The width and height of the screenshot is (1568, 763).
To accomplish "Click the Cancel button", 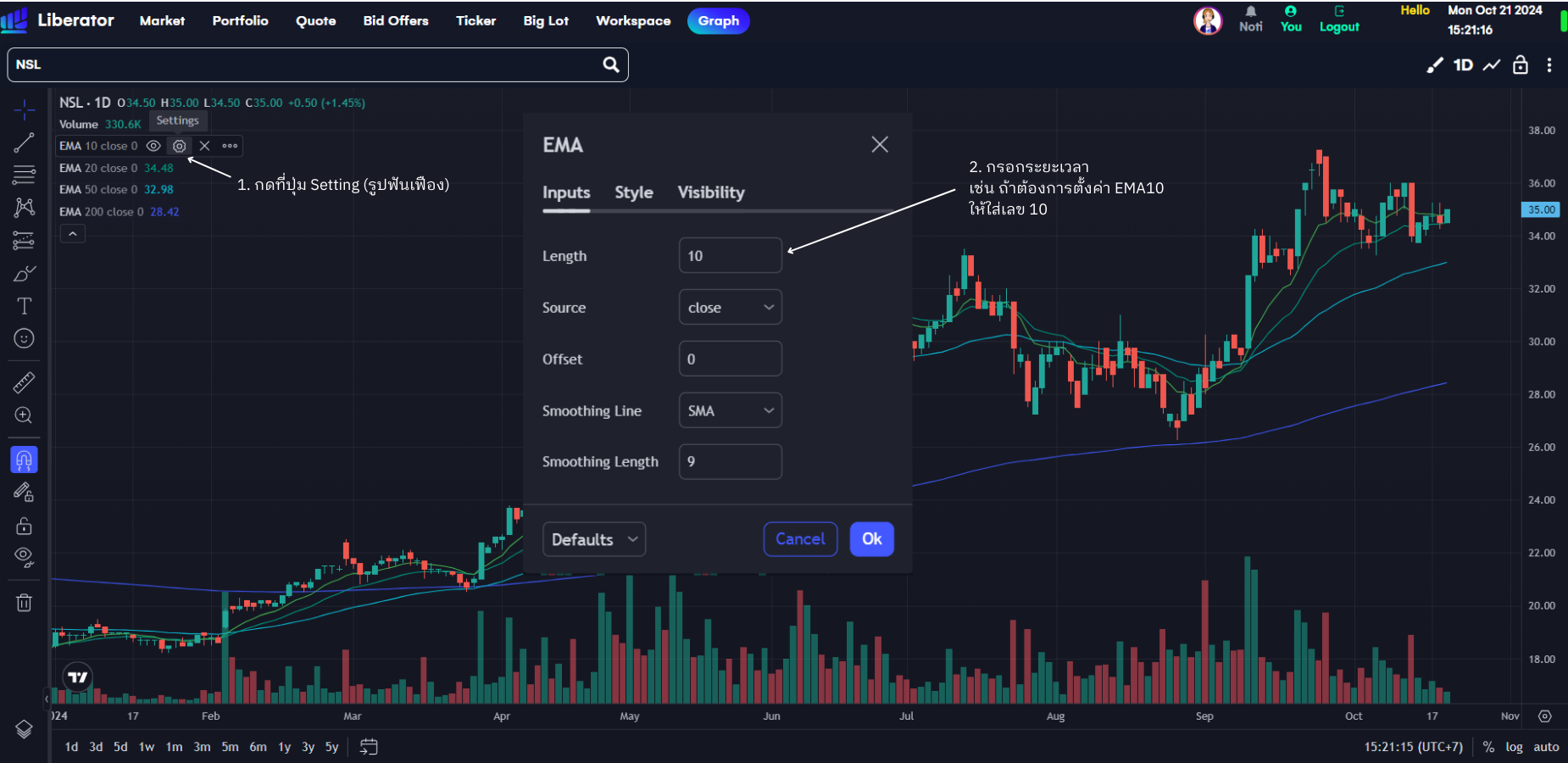I will [x=800, y=539].
